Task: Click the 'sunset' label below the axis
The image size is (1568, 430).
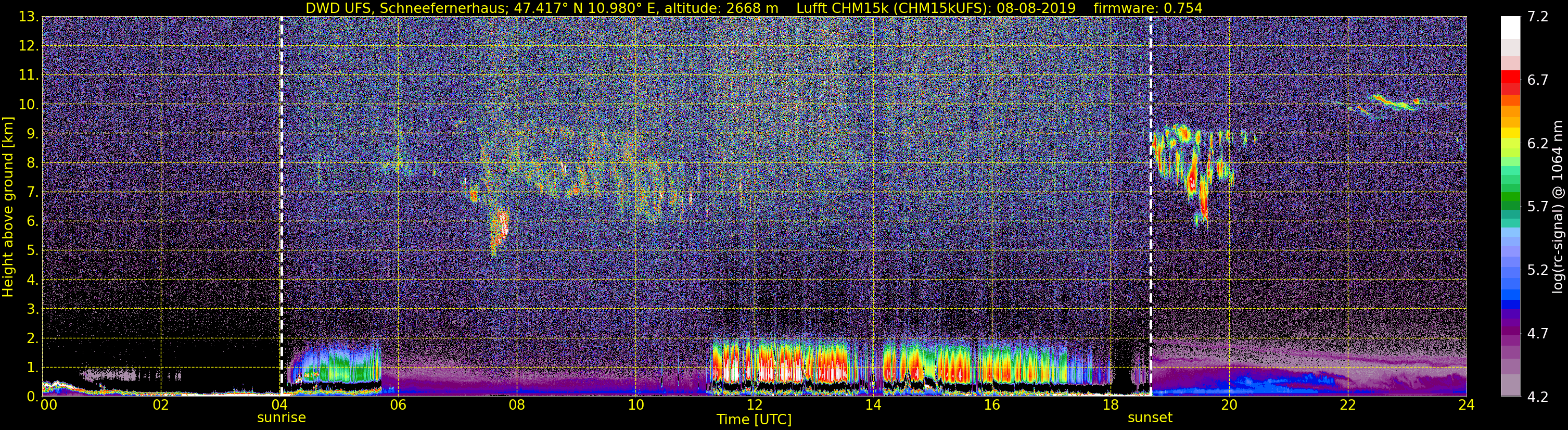Action: pyautogui.click(x=1150, y=418)
